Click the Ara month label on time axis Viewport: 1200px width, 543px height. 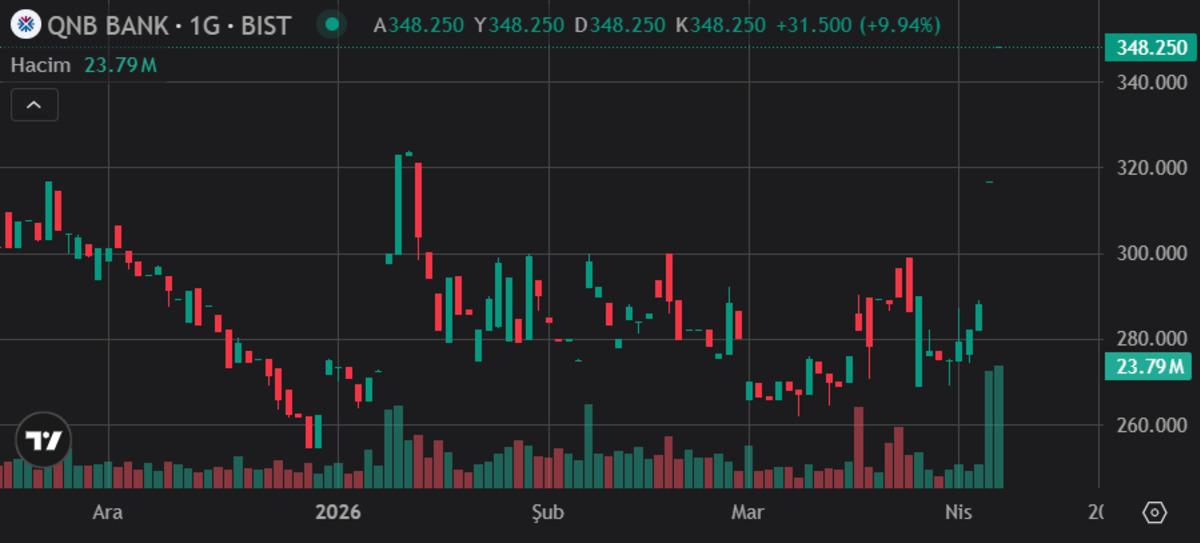tap(107, 513)
